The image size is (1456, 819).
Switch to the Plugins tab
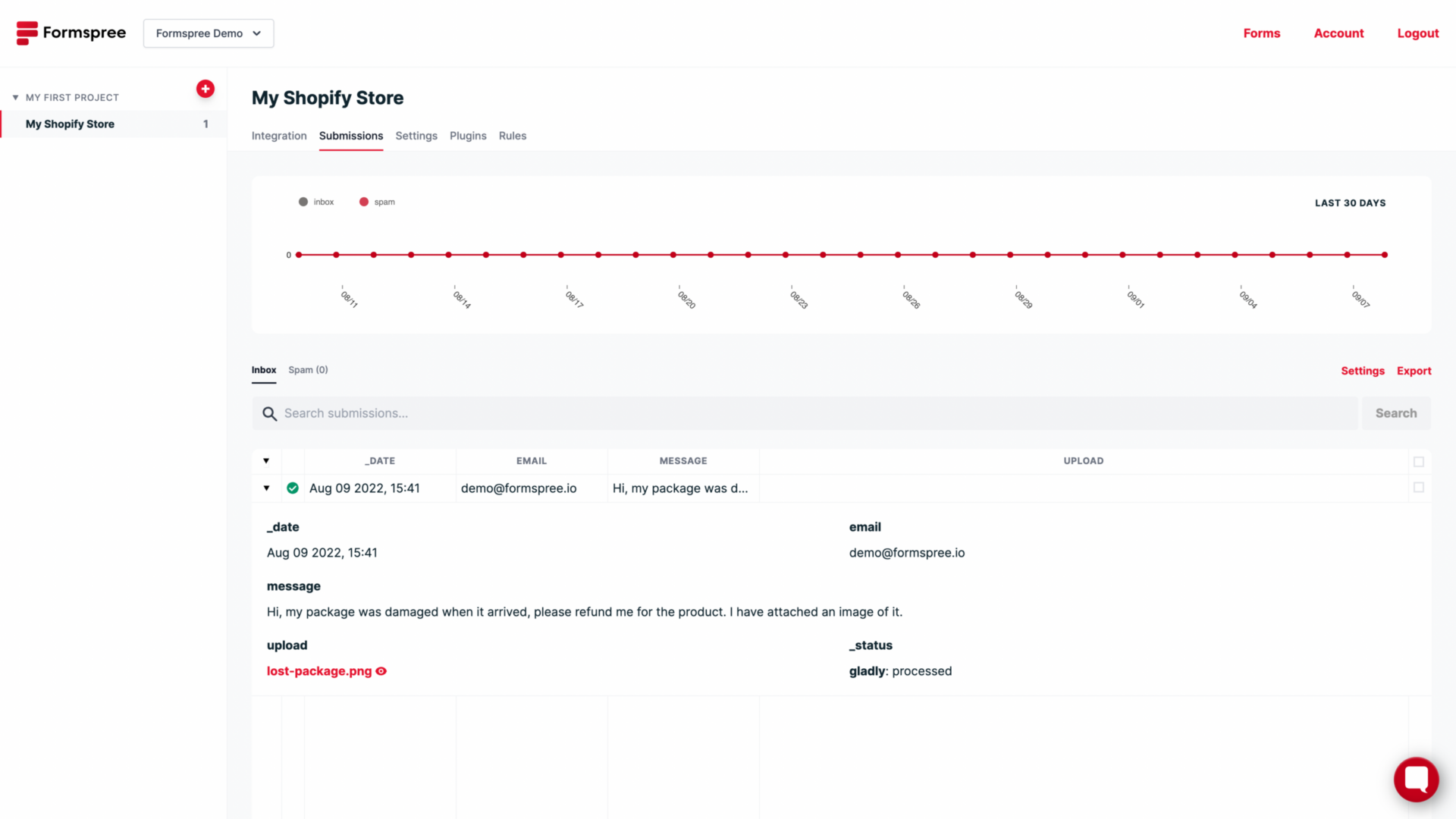pyautogui.click(x=468, y=136)
